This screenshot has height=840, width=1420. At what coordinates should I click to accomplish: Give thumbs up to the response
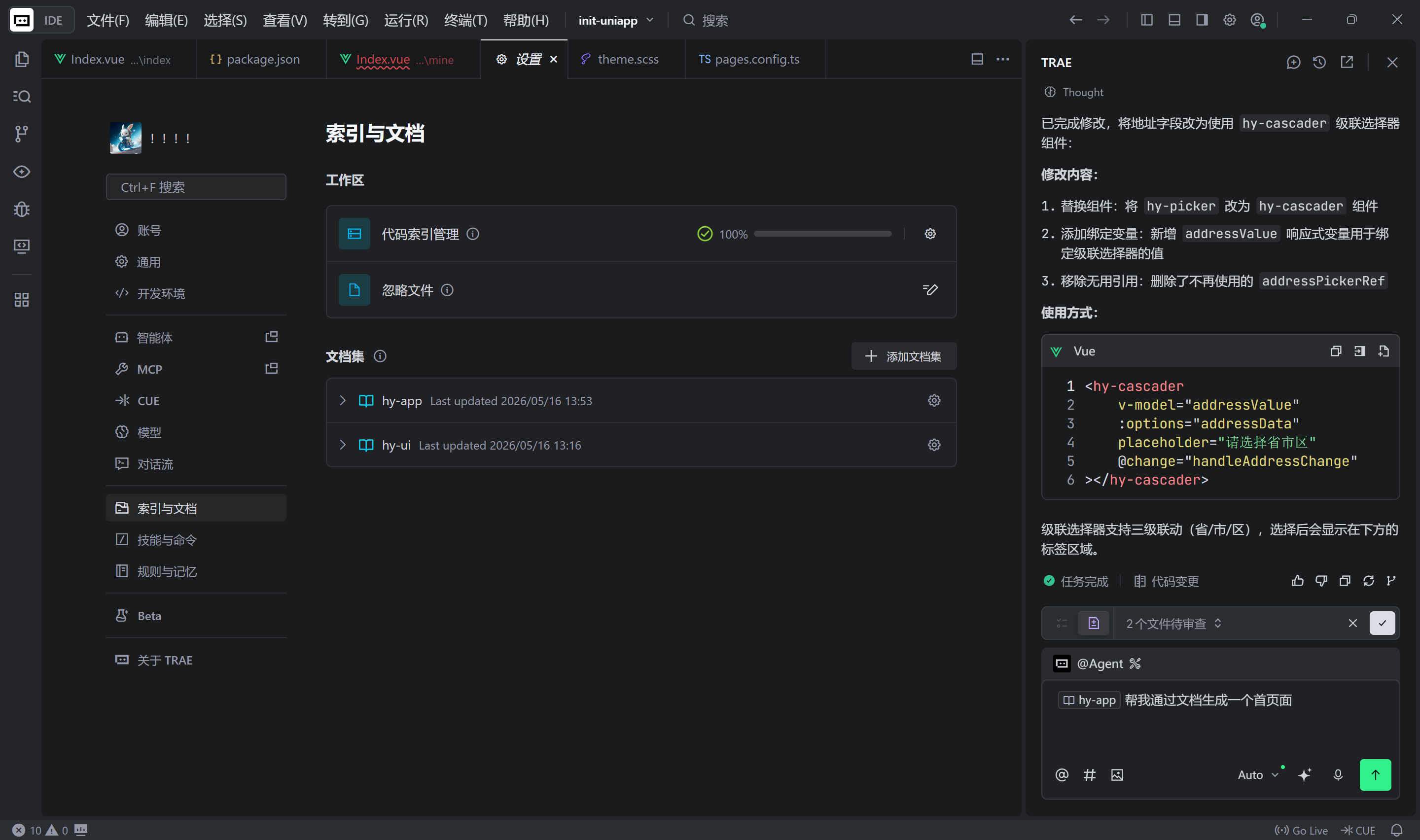tap(1297, 581)
